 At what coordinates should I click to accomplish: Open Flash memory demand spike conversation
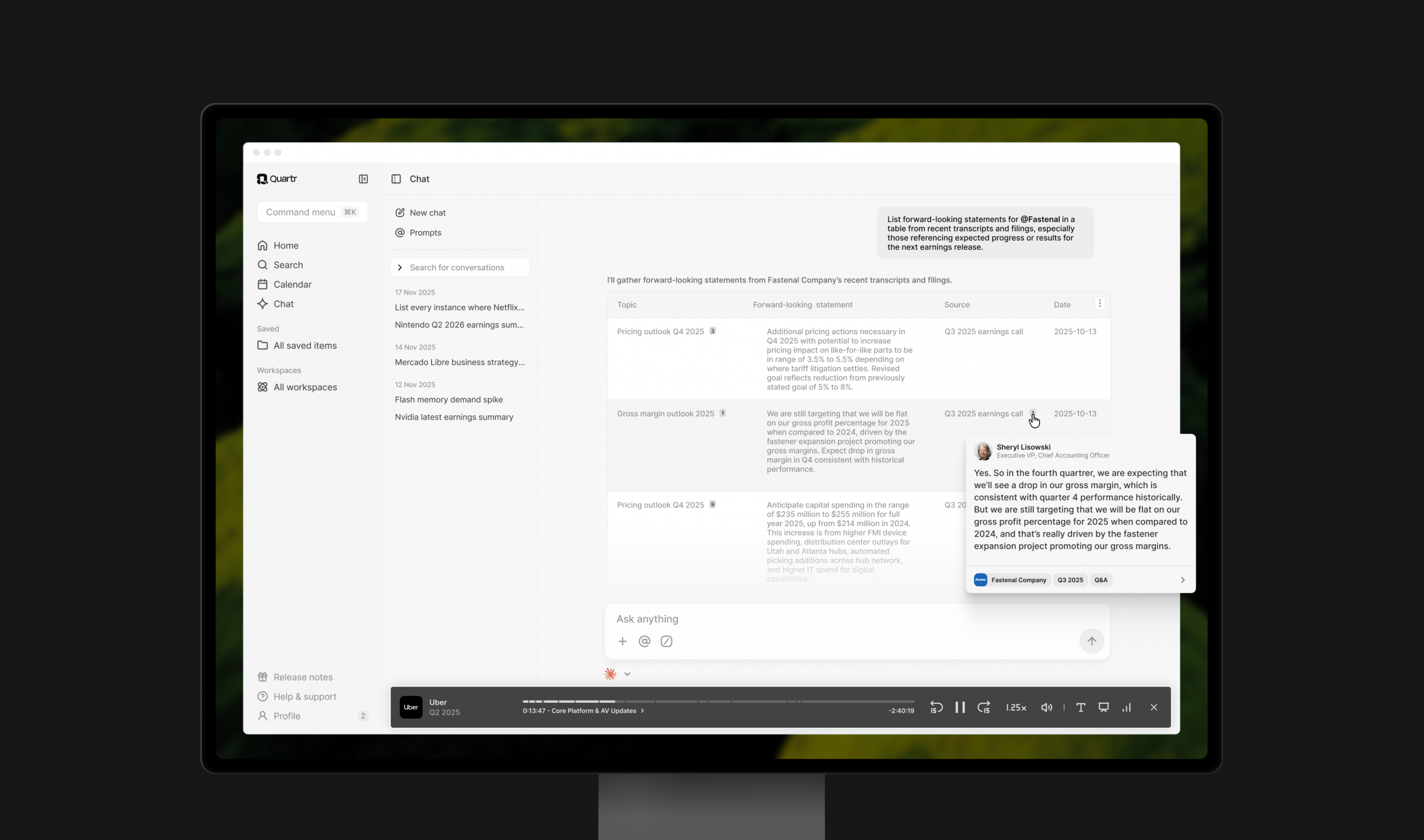449,400
